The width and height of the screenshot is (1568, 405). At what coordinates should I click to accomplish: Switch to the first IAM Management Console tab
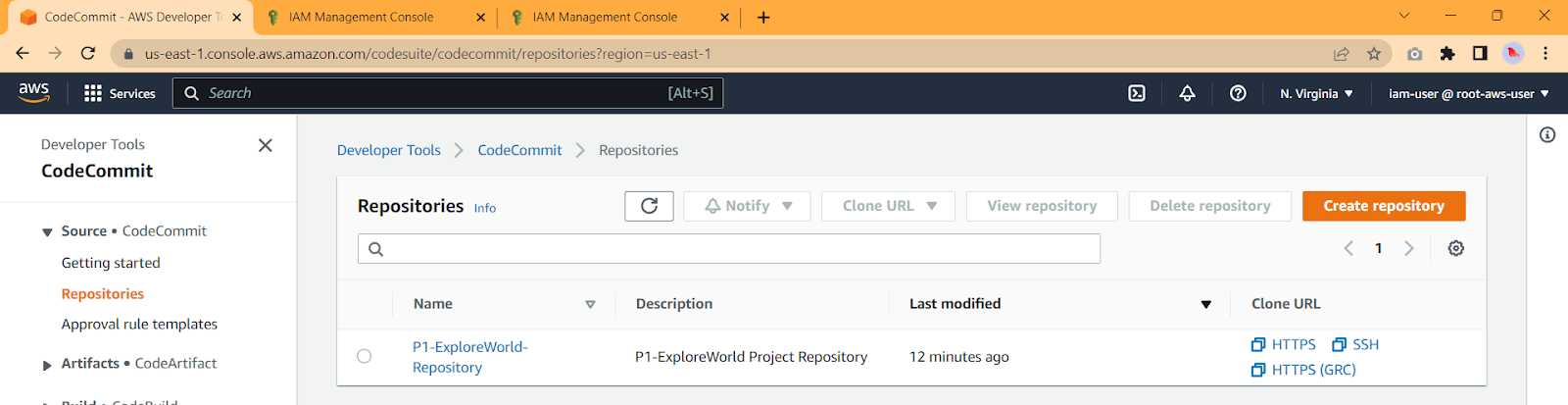374,17
